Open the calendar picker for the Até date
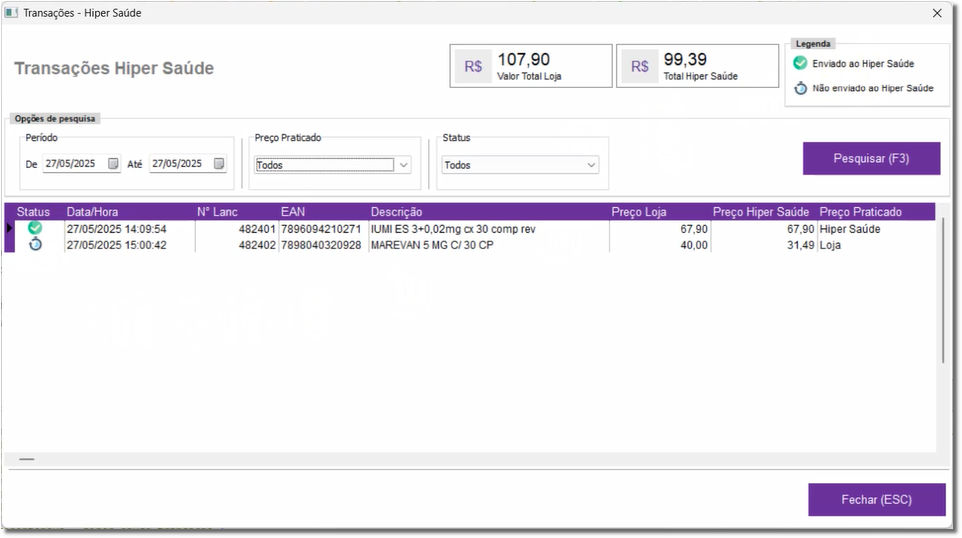 tap(219, 163)
